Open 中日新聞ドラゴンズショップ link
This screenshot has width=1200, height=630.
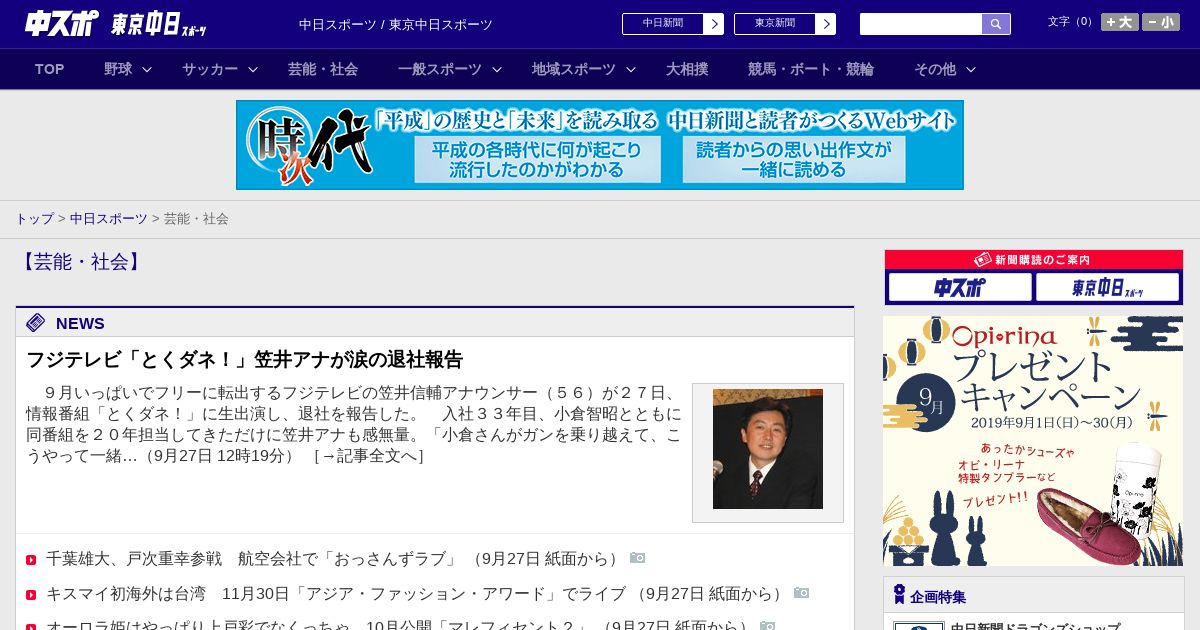point(1035,627)
